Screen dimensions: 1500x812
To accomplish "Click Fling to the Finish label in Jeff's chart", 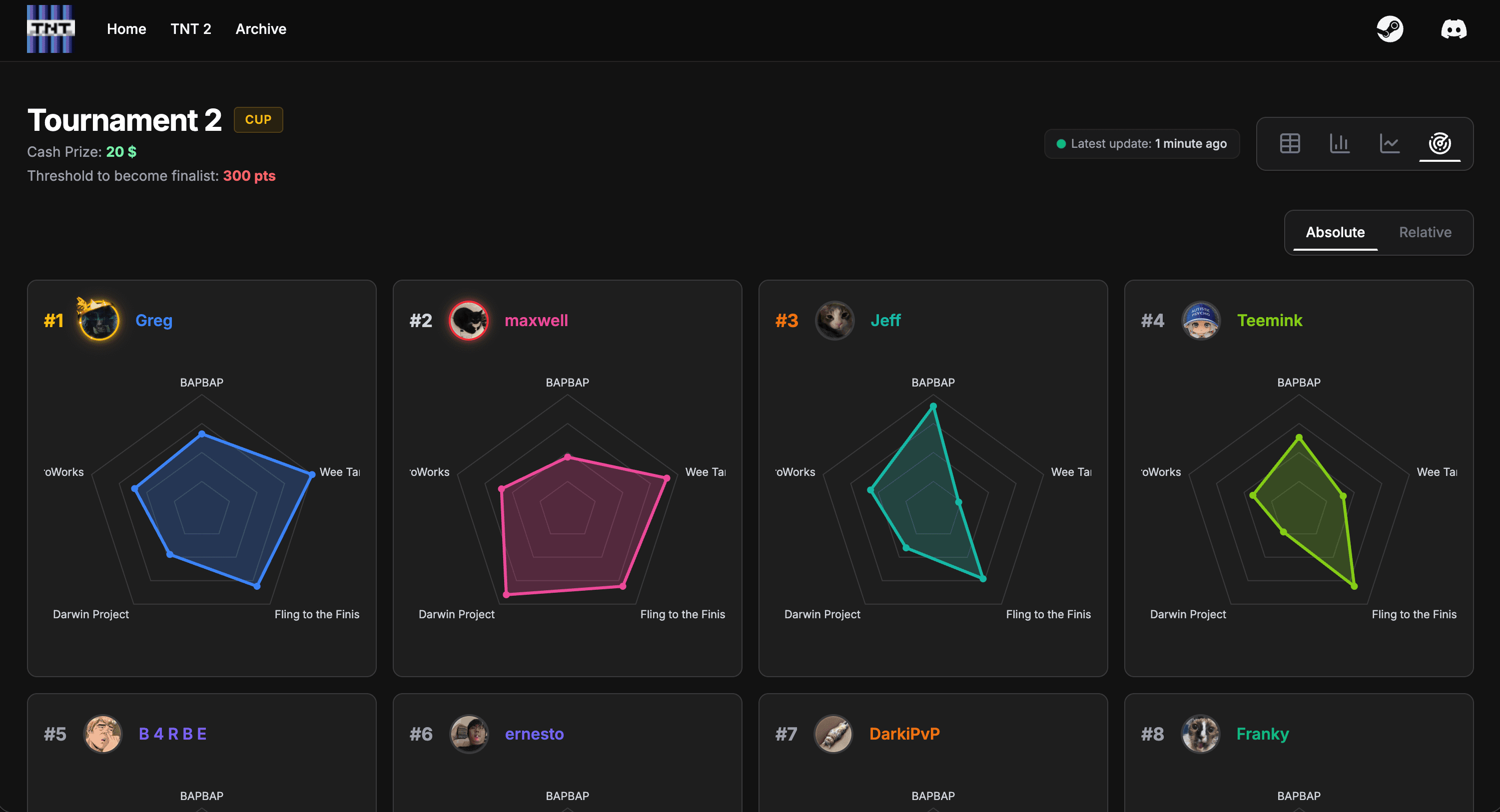I will tap(1048, 614).
